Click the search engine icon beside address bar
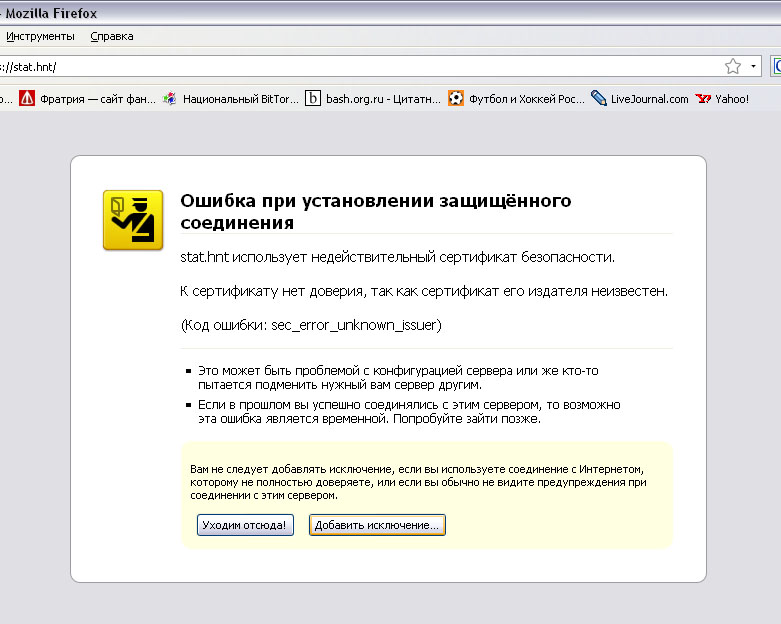The width and height of the screenshot is (781, 624). point(777,67)
